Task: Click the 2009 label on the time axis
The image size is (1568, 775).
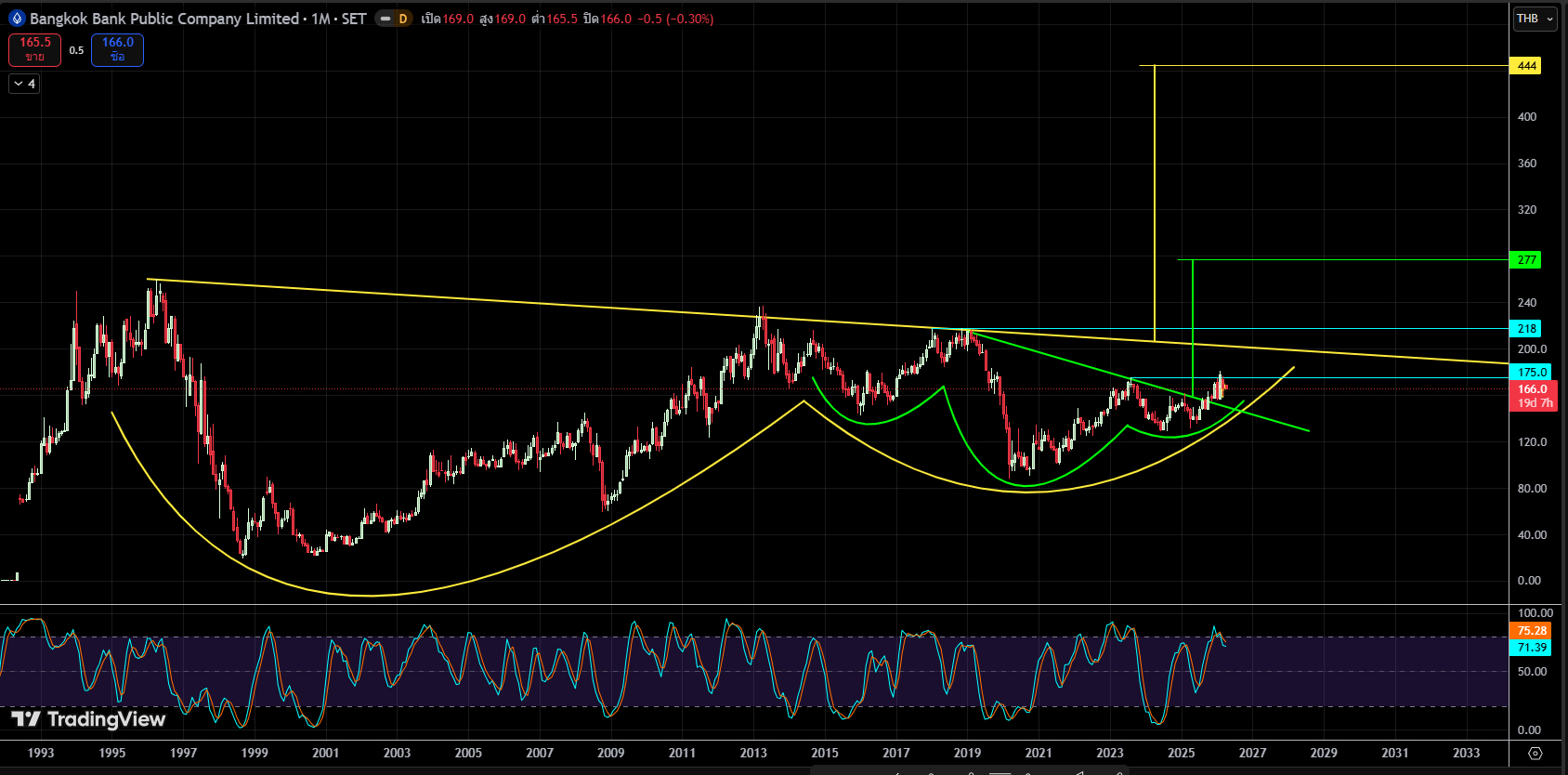Action: (x=611, y=753)
